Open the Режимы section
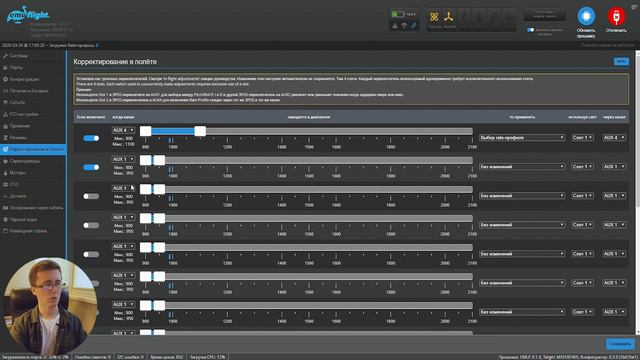640x360 pixels. pyautogui.click(x=33, y=138)
